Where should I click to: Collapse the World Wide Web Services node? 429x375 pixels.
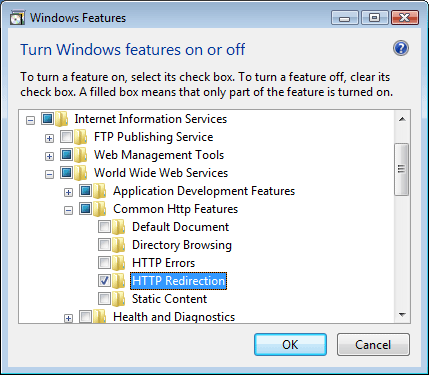49,174
